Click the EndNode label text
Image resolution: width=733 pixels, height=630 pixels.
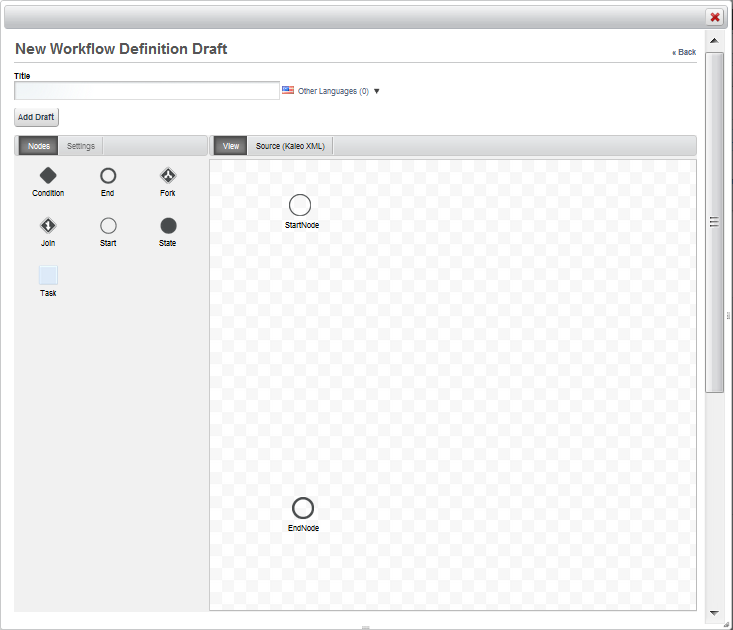pos(303,528)
